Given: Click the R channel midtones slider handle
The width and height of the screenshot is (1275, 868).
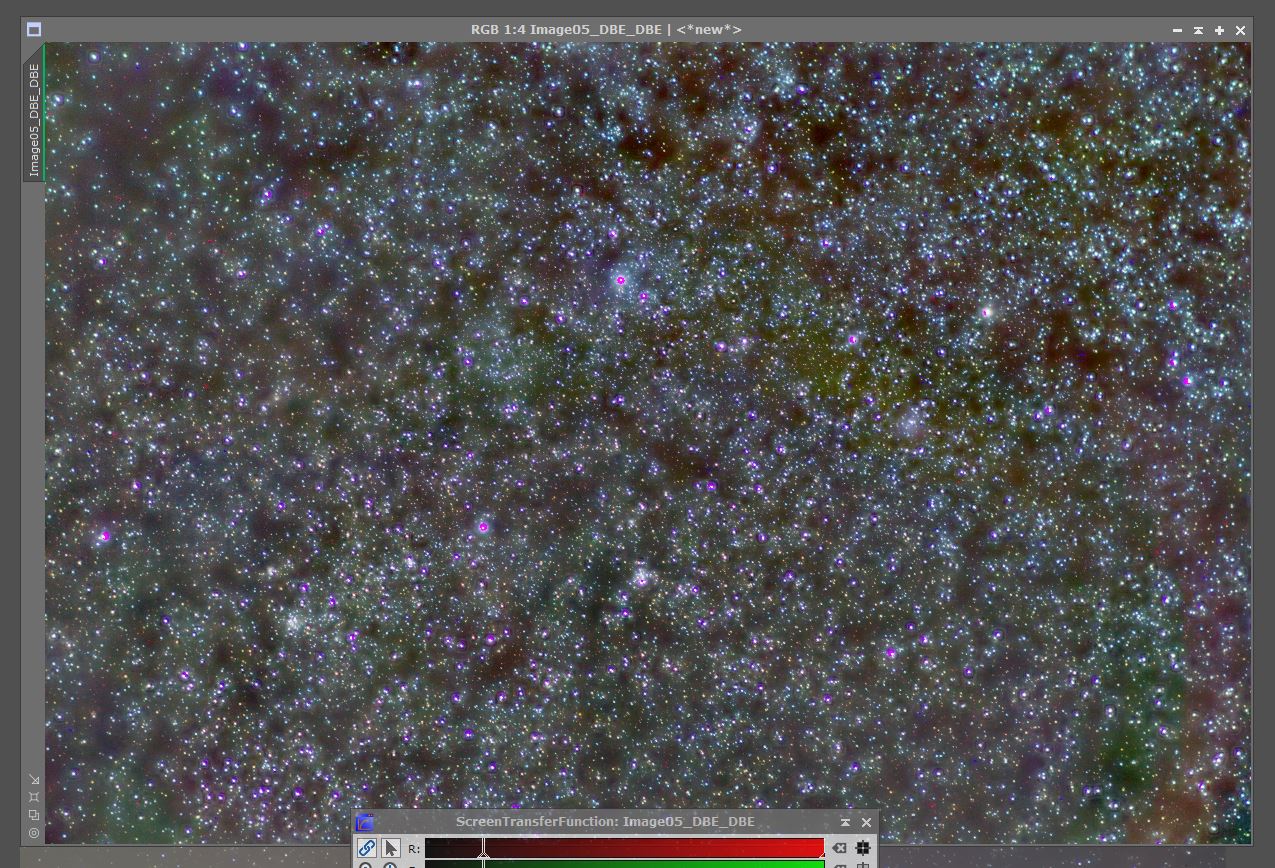Looking at the screenshot, I should [x=484, y=851].
